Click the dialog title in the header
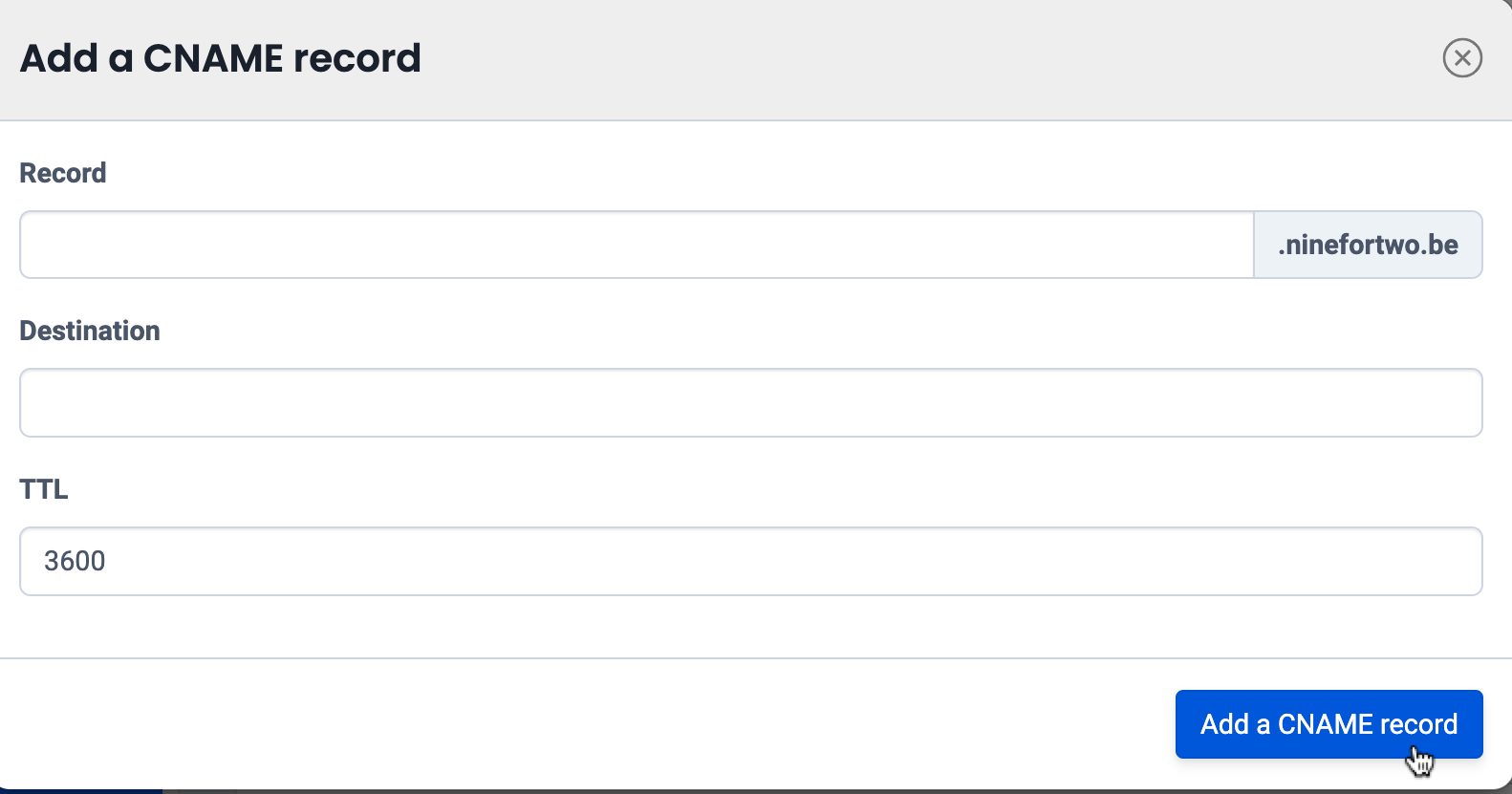 tap(220, 58)
